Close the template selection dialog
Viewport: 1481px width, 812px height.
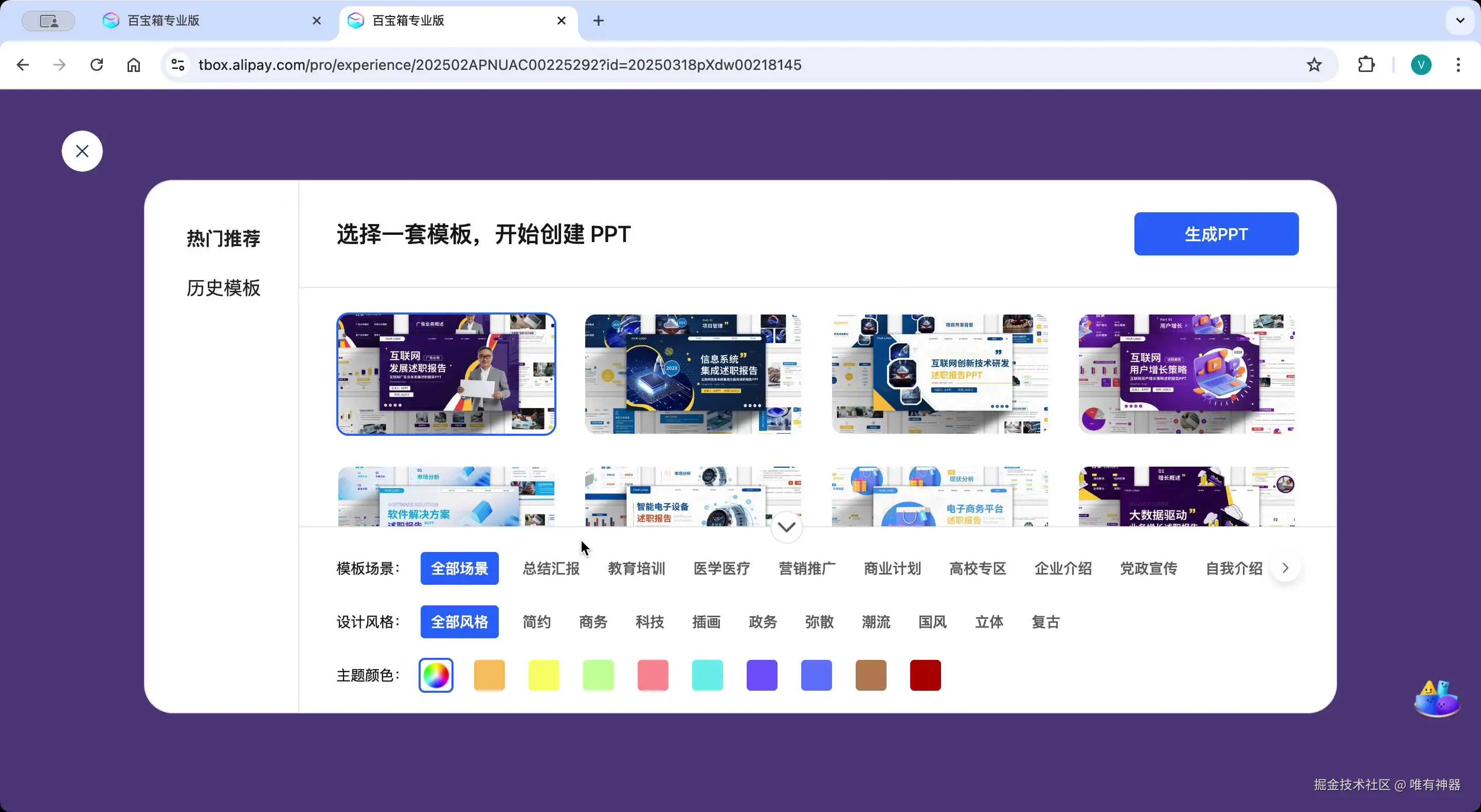coord(82,151)
